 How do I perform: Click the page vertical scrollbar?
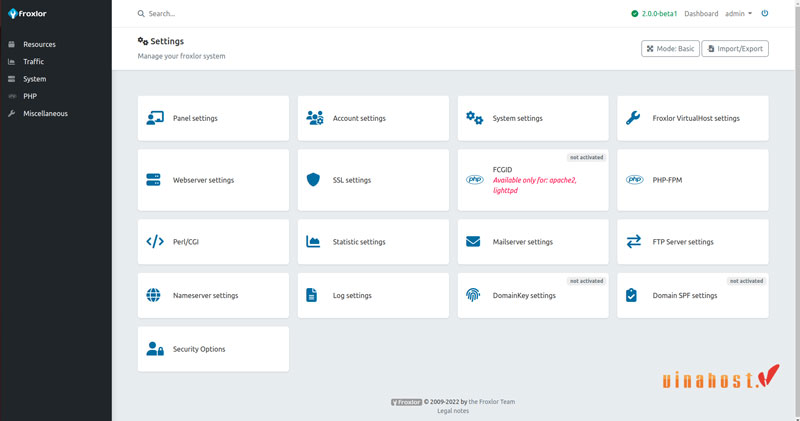[797, 210]
